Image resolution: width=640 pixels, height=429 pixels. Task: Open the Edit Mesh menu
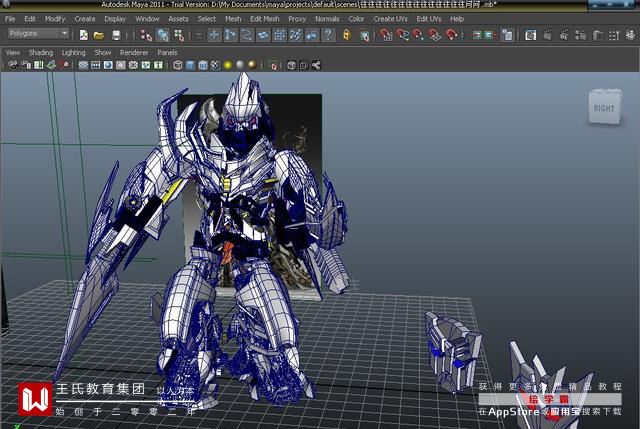pyautogui.click(x=264, y=18)
